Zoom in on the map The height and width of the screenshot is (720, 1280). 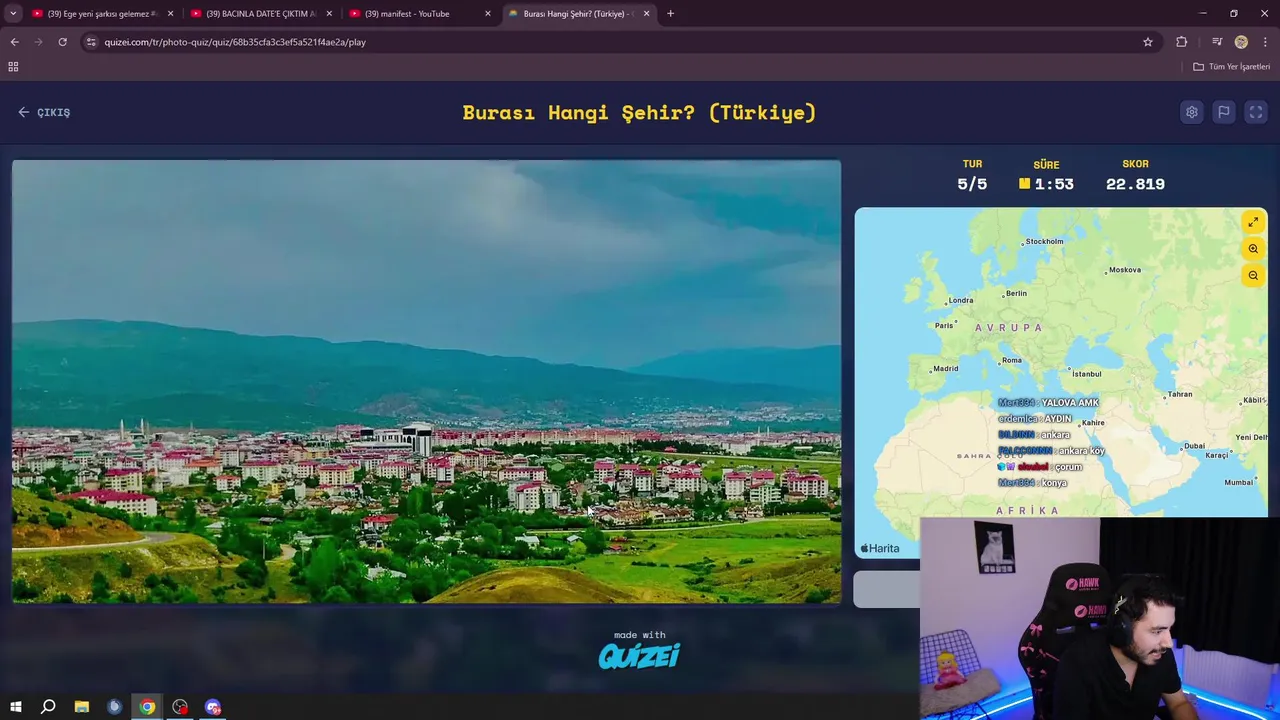(1253, 249)
